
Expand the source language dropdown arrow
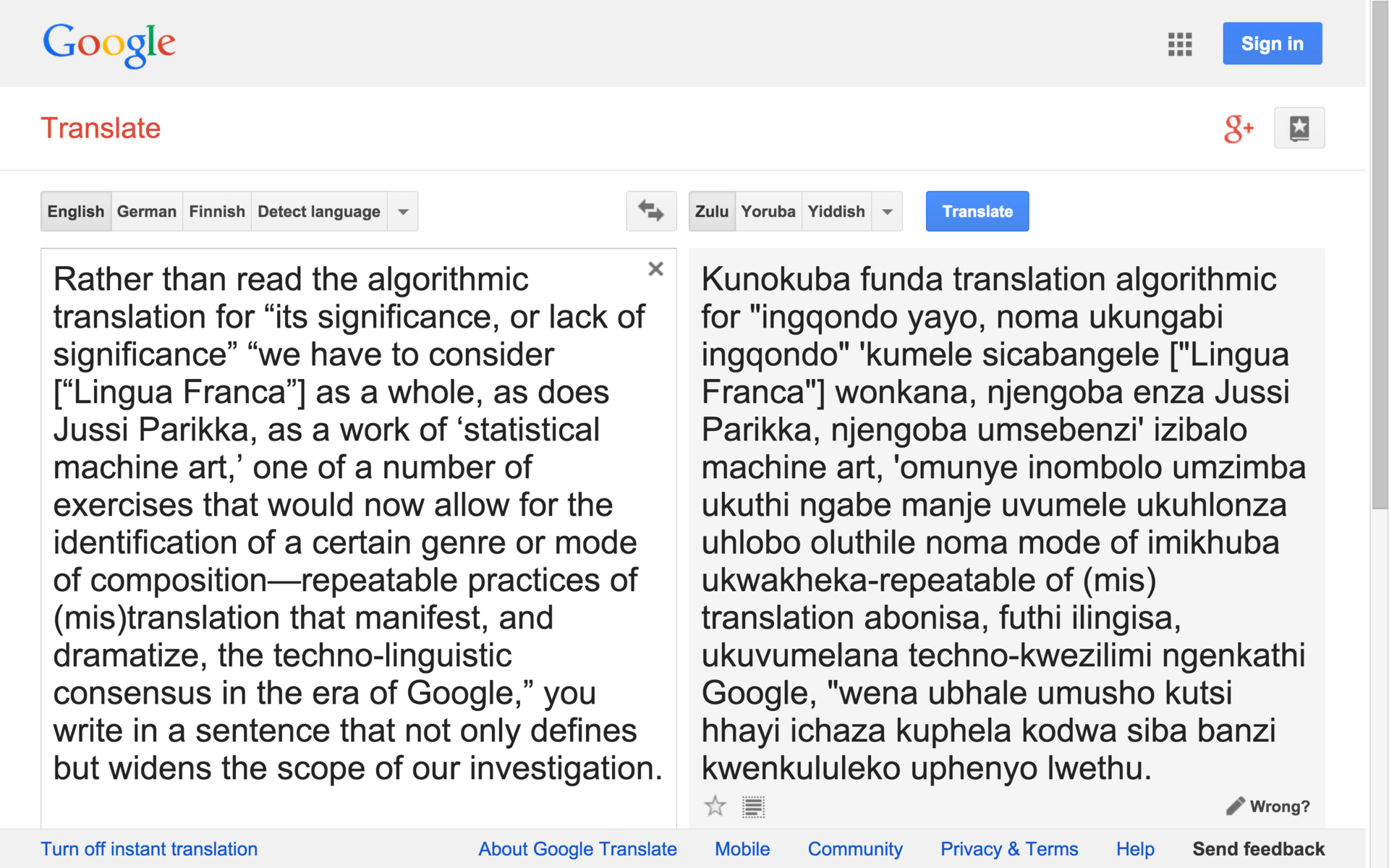(x=403, y=211)
